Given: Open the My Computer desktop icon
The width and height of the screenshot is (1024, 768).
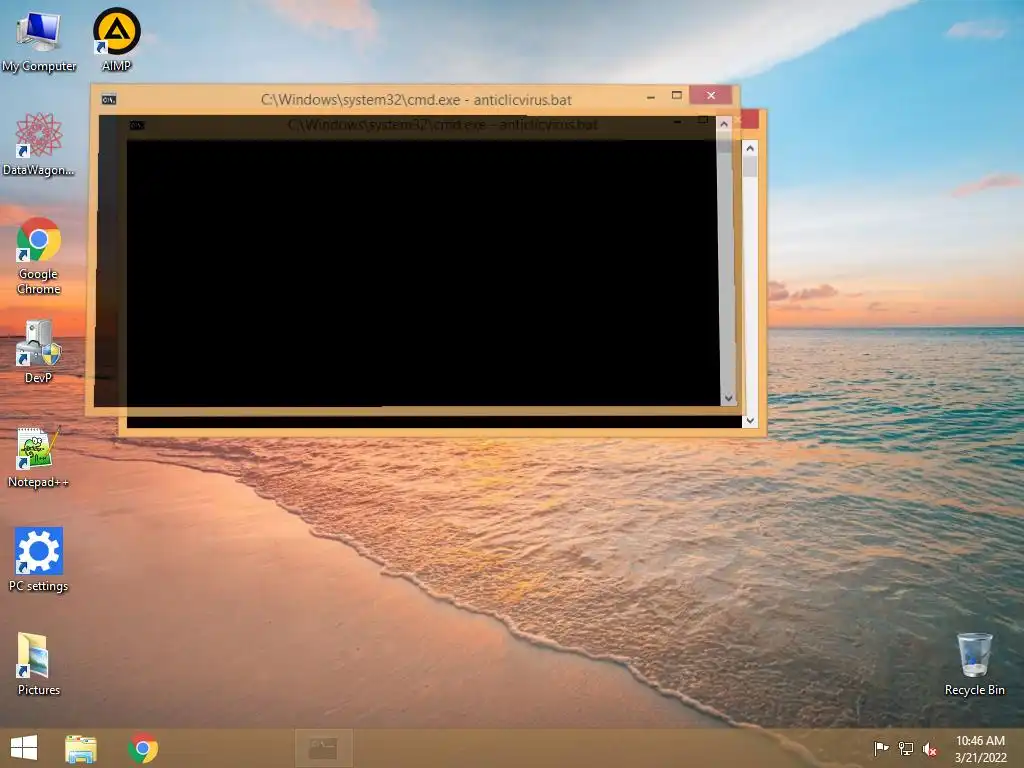Looking at the screenshot, I should (x=39, y=40).
